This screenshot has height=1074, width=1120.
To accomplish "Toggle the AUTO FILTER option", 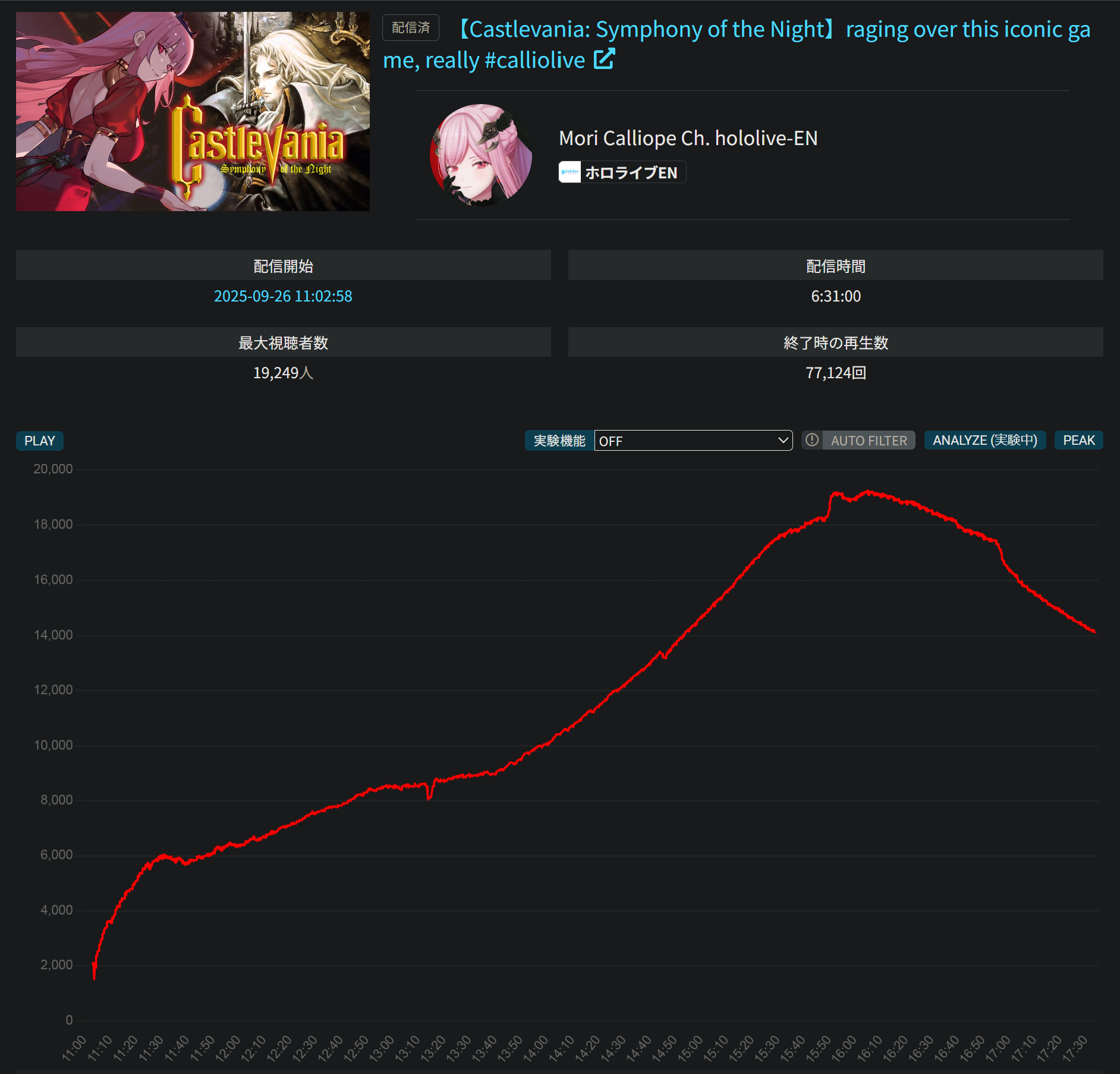I will [x=869, y=440].
